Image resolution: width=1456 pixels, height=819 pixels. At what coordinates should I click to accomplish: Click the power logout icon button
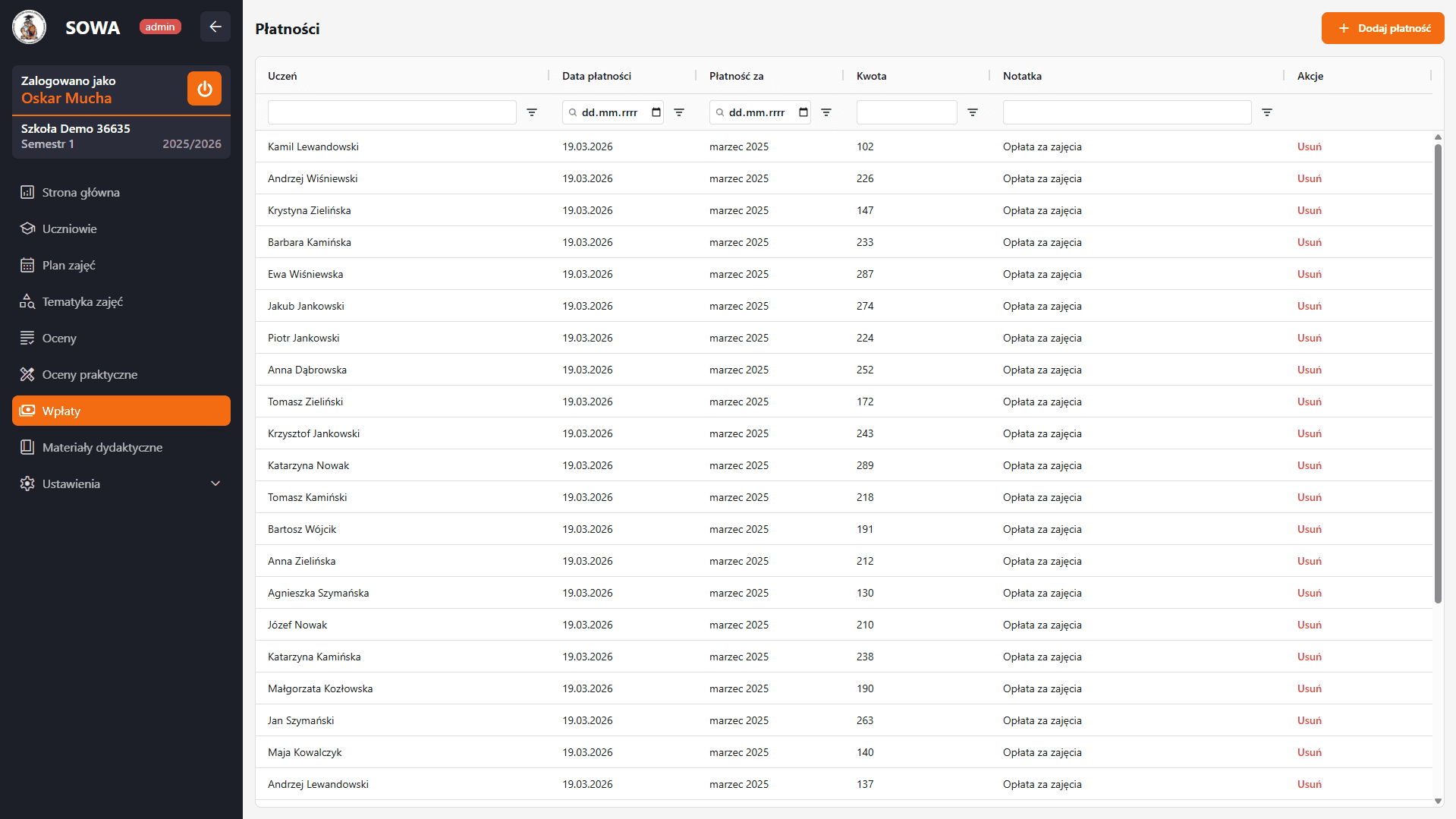pyautogui.click(x=204, y=89)
